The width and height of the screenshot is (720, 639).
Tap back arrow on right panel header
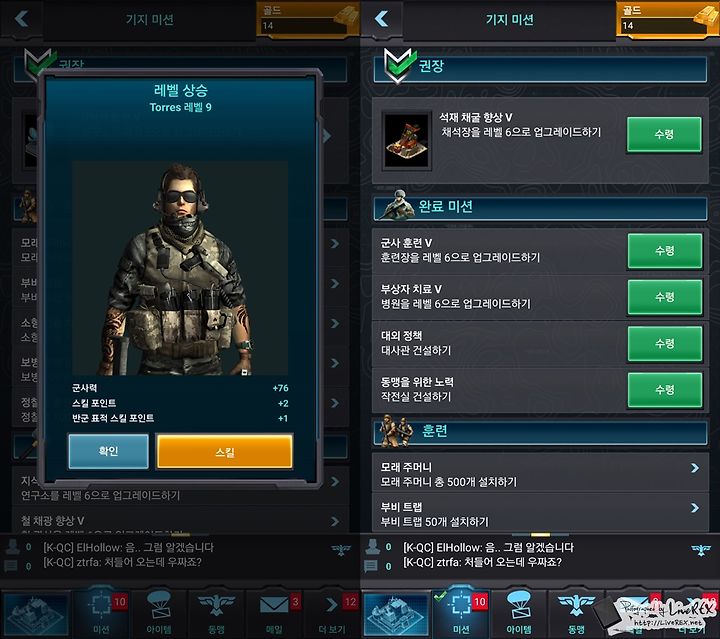(x=382, y=19)
